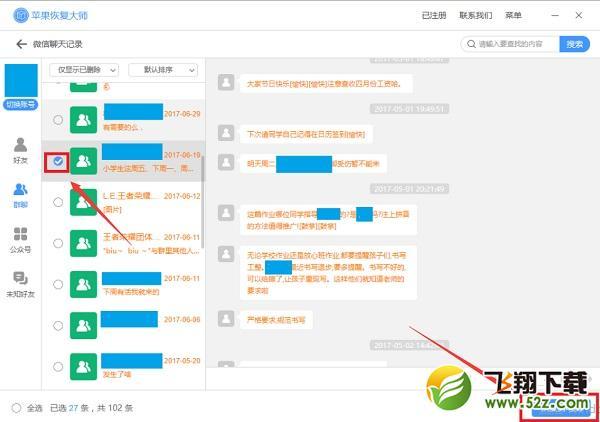600x422 pixels.
Task: Click the blue account avatar thumbnail
Action: (x=21, y=80)
